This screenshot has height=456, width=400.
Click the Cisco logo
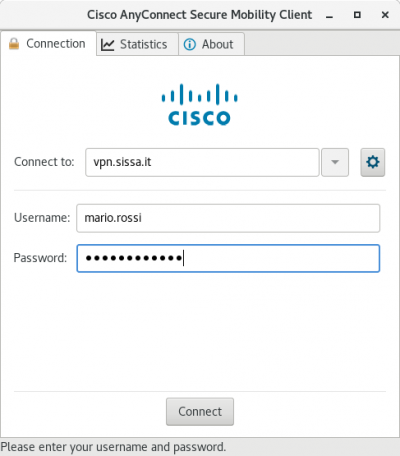[199, 105]
